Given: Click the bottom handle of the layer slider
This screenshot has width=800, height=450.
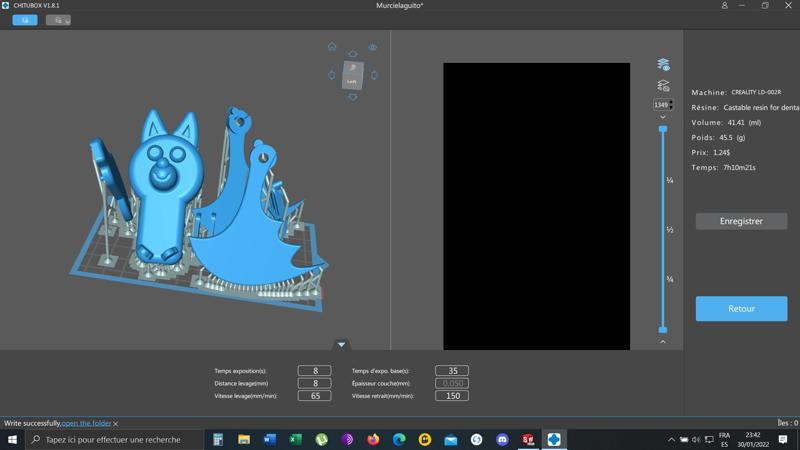Looking at the screenshot, I should click(x=663, y=330).
